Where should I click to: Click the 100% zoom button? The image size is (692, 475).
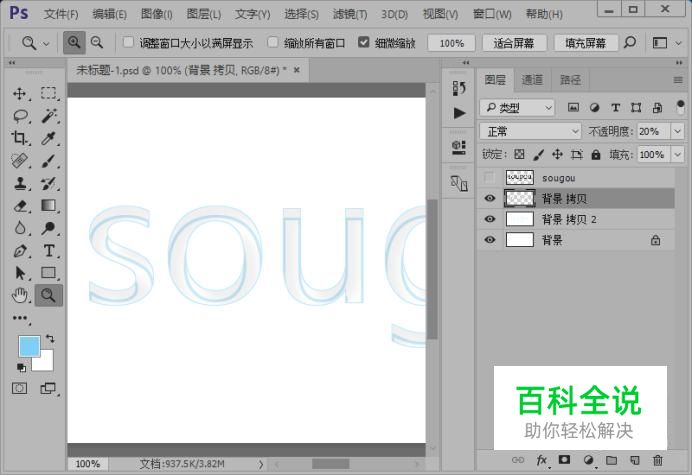[451, 43]
